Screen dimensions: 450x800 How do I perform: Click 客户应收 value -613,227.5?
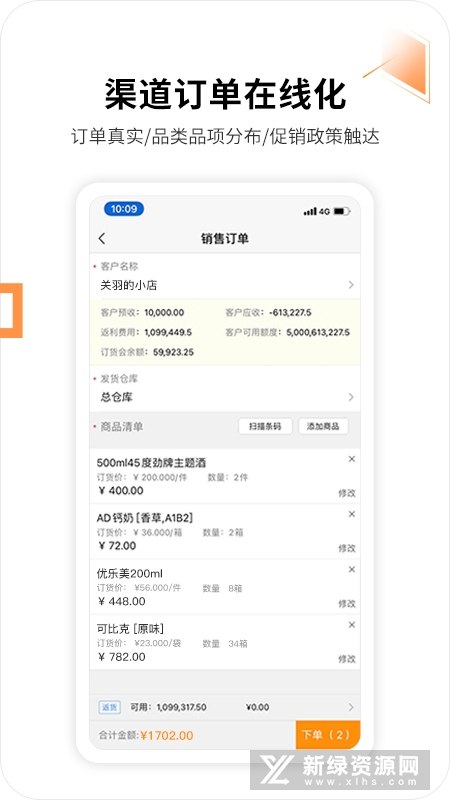coord(290,312)
